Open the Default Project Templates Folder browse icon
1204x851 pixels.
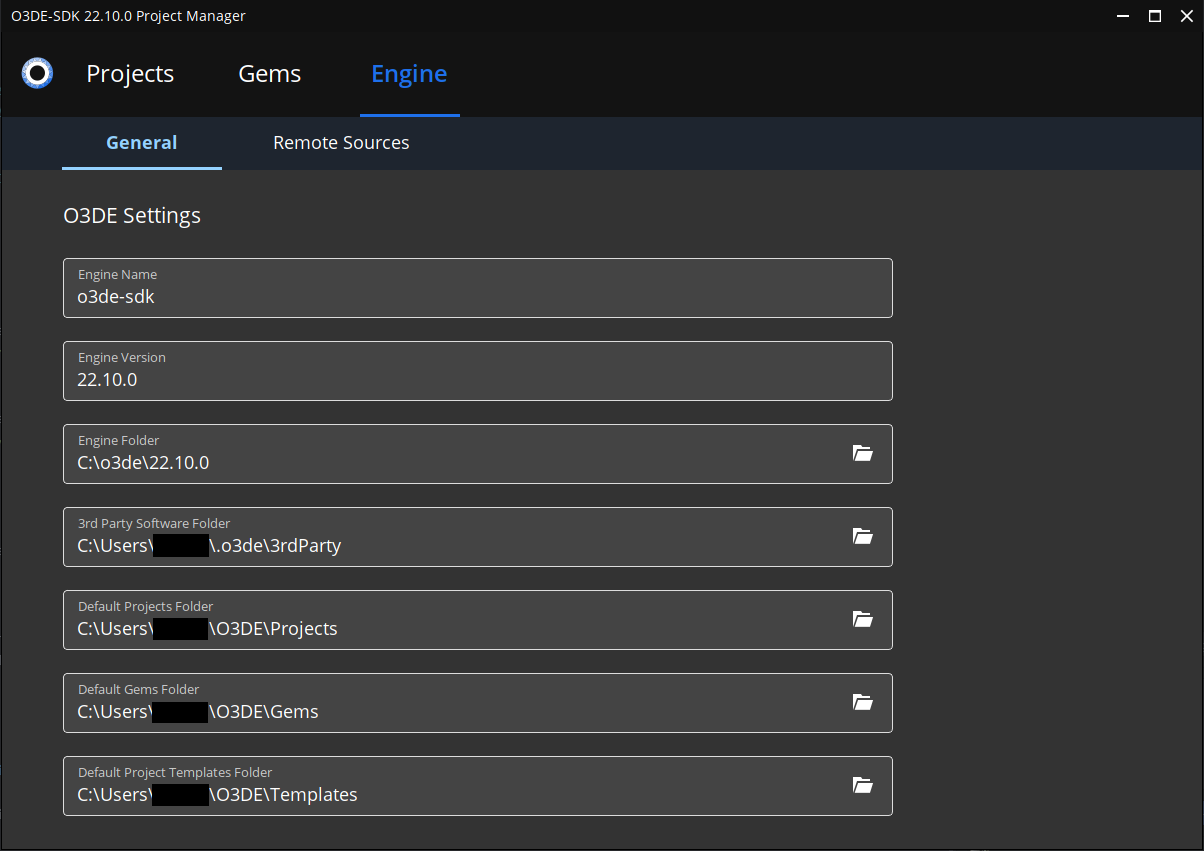tap(862, 785)
